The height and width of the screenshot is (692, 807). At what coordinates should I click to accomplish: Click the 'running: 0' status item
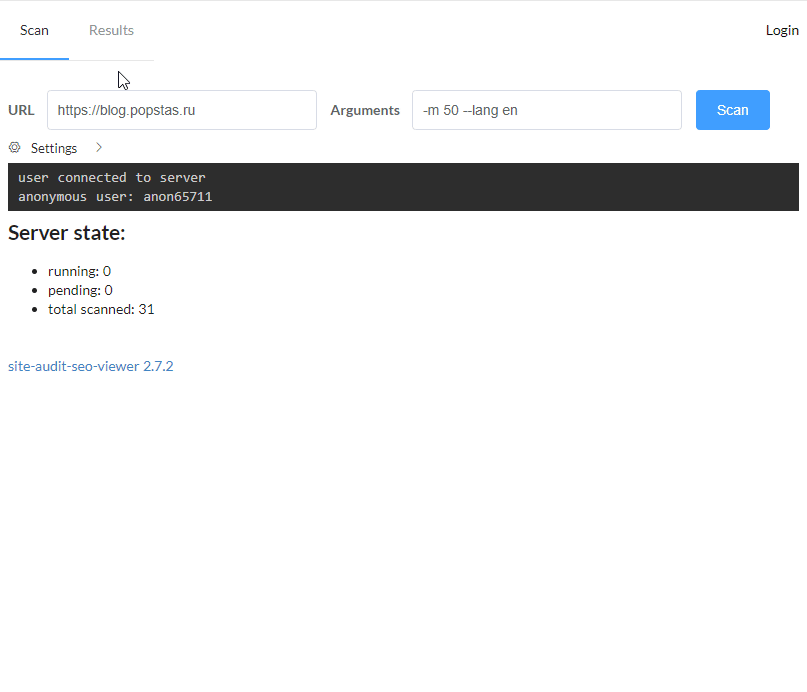(x=79, y=271)
